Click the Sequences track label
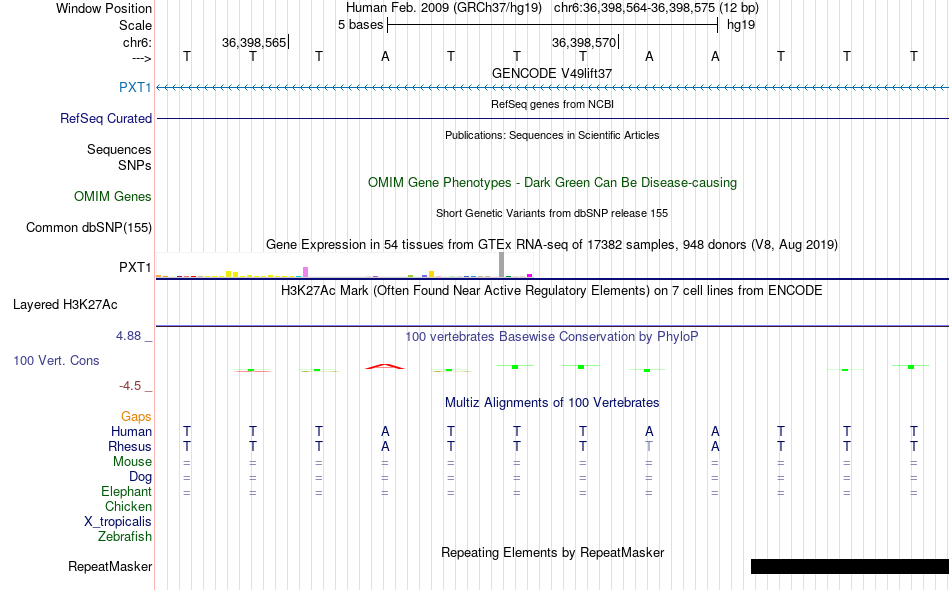950x590 pixels. pos(119,149)
